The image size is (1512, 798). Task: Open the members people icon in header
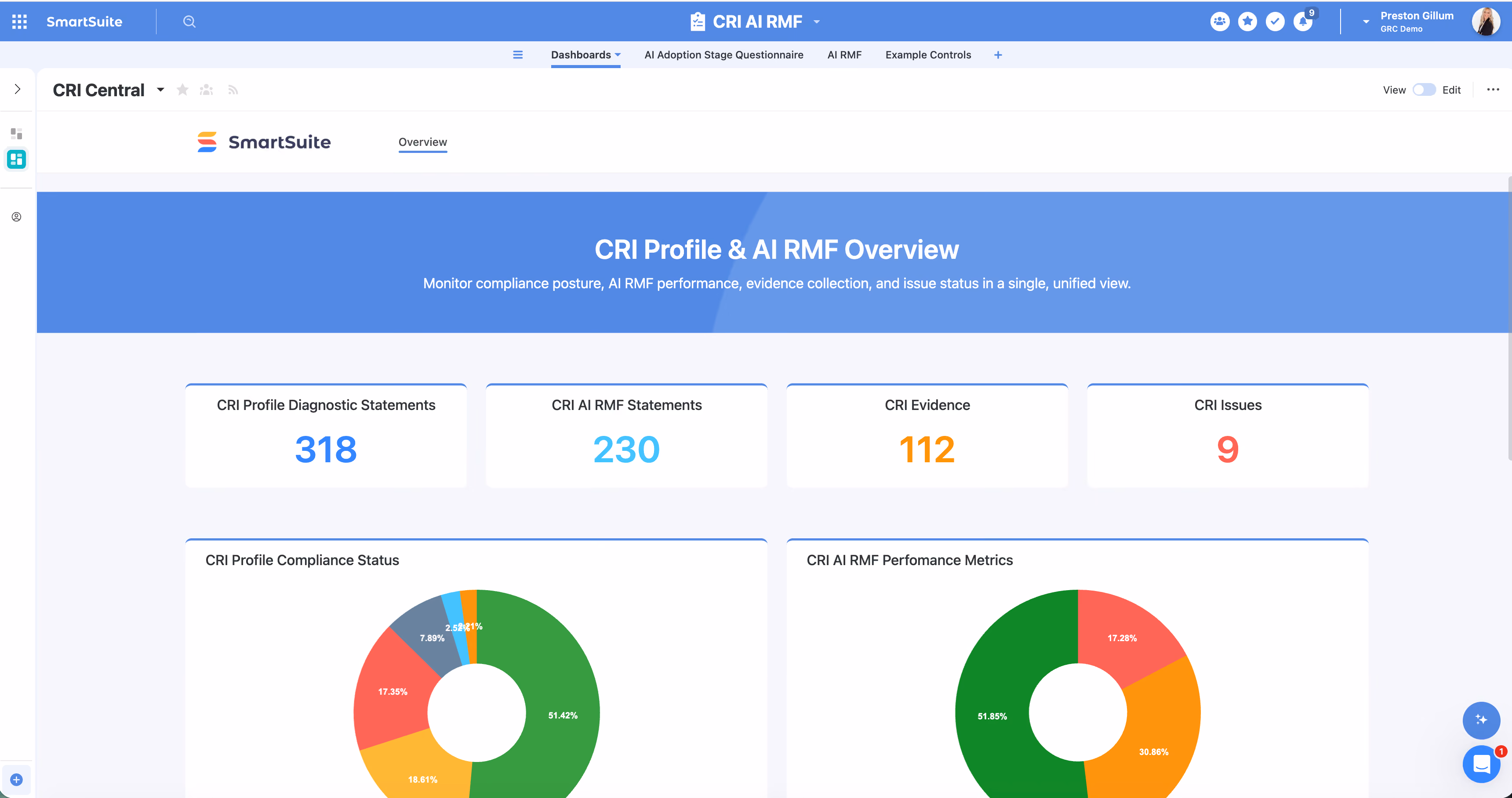(1220, 22)
